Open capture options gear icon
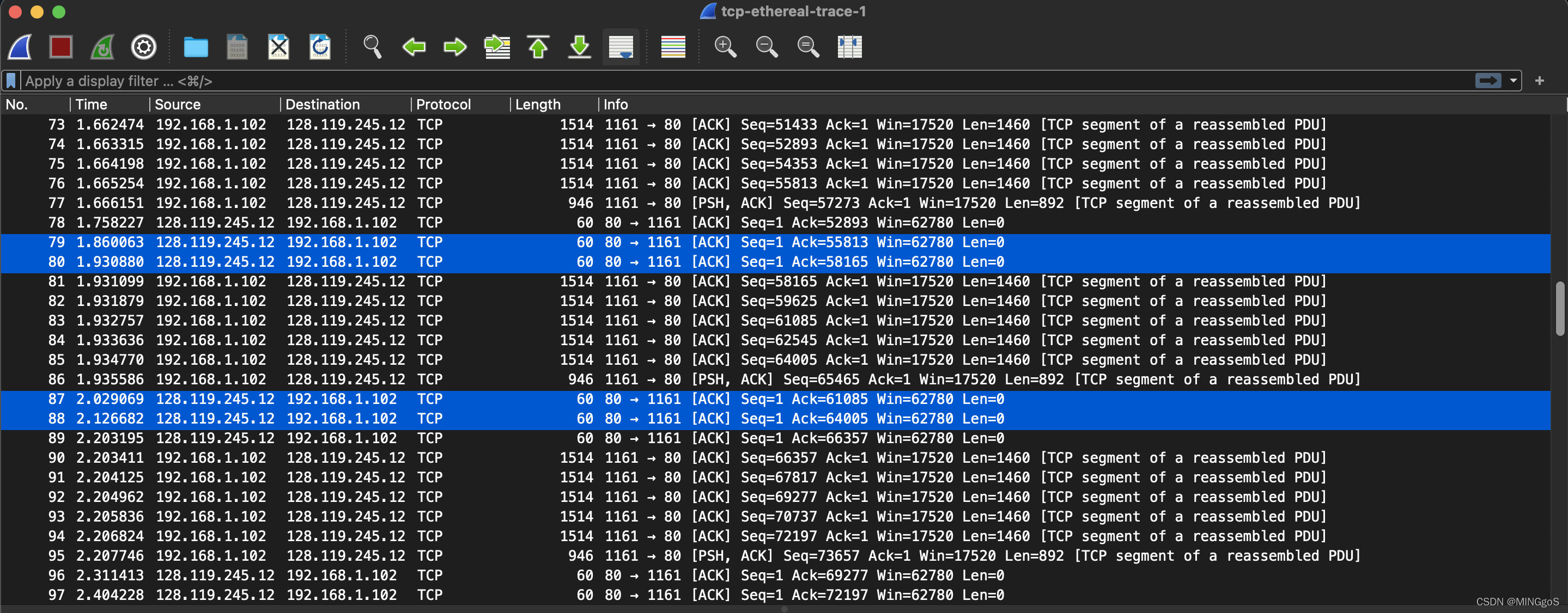The width and height of the screenshot is (1568, 613). coord(144,47)
